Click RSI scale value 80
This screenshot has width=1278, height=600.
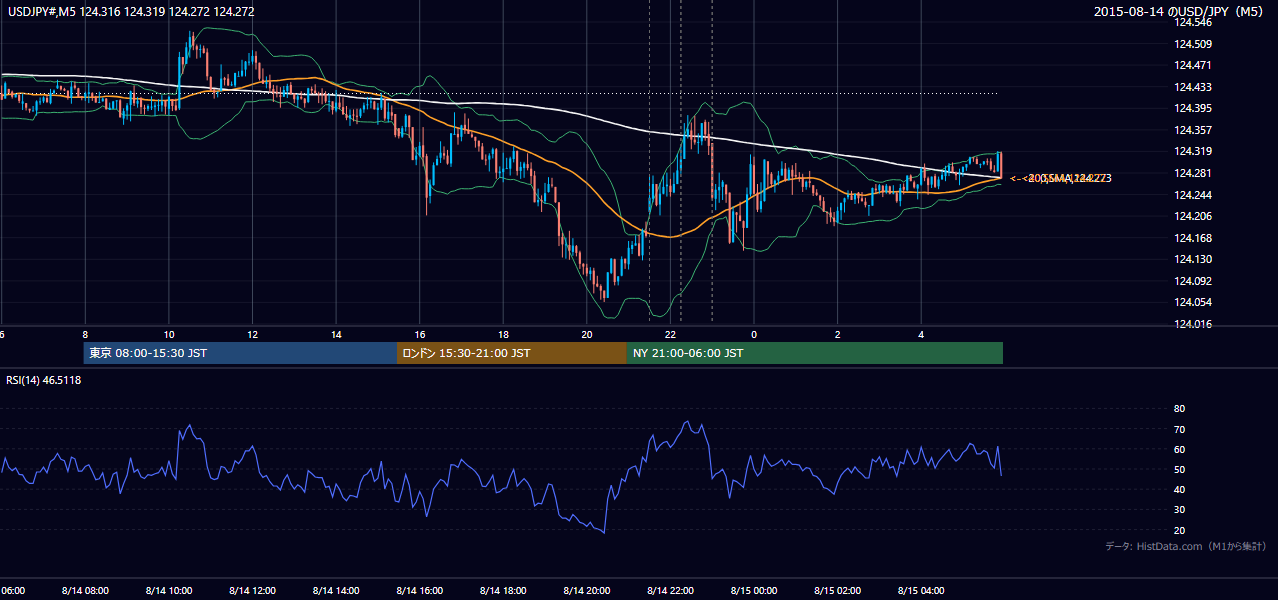click(1180, 409)
